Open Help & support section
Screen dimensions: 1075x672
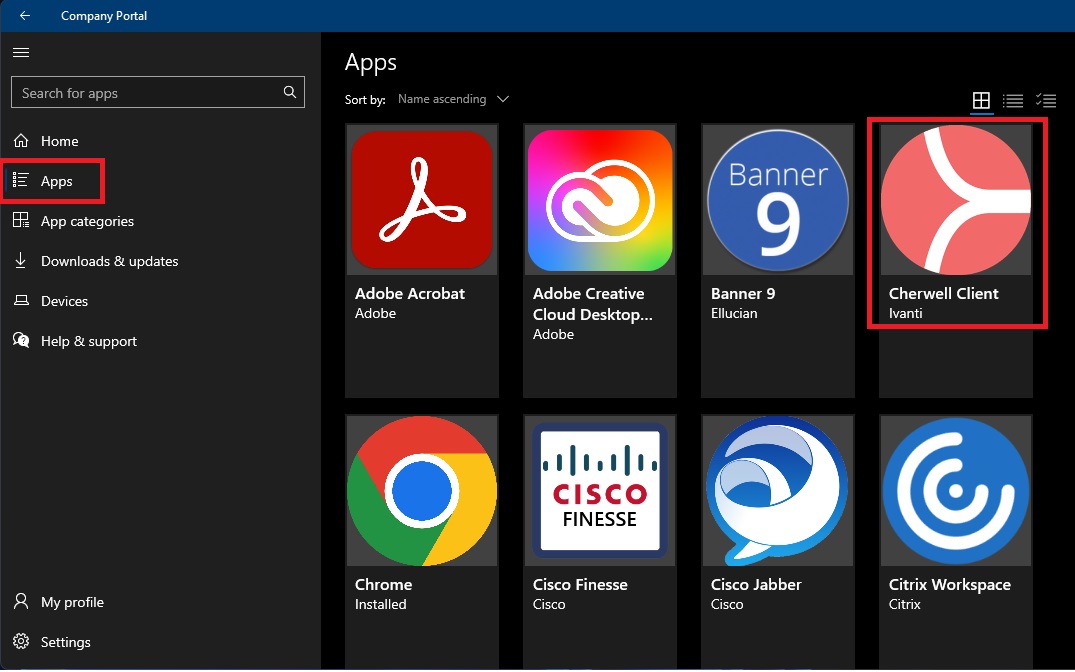(88, 341)
